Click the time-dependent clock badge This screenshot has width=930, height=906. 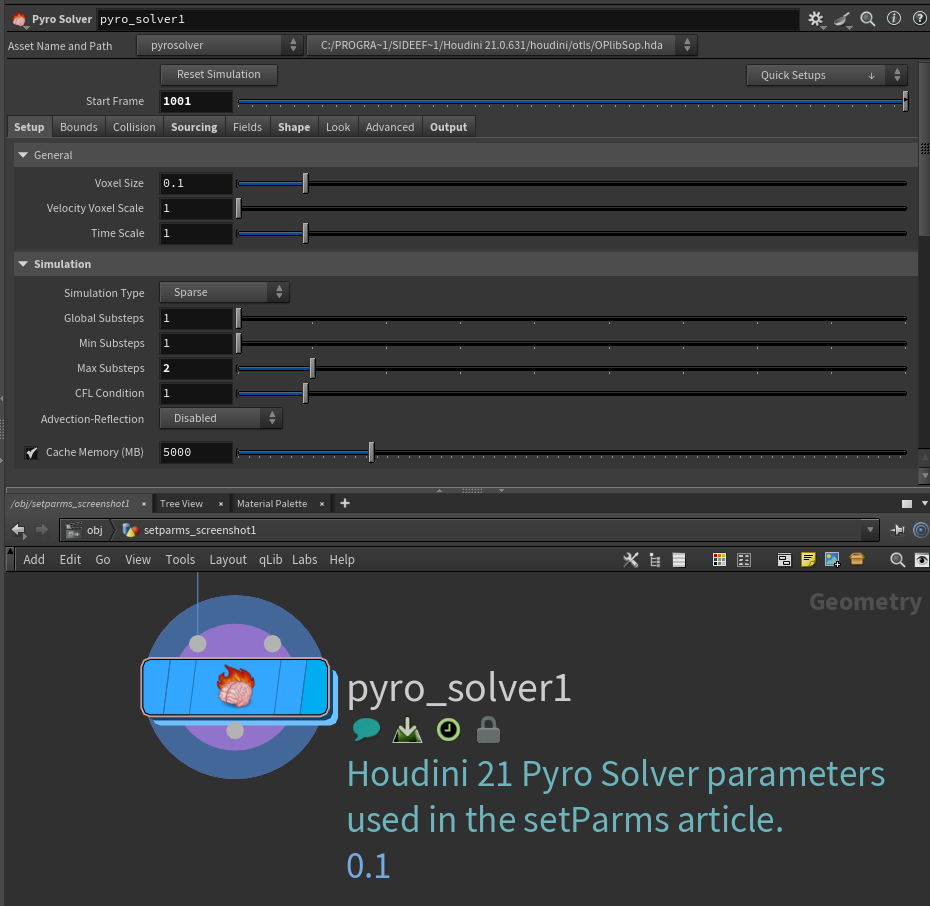(x=448, y=730)
